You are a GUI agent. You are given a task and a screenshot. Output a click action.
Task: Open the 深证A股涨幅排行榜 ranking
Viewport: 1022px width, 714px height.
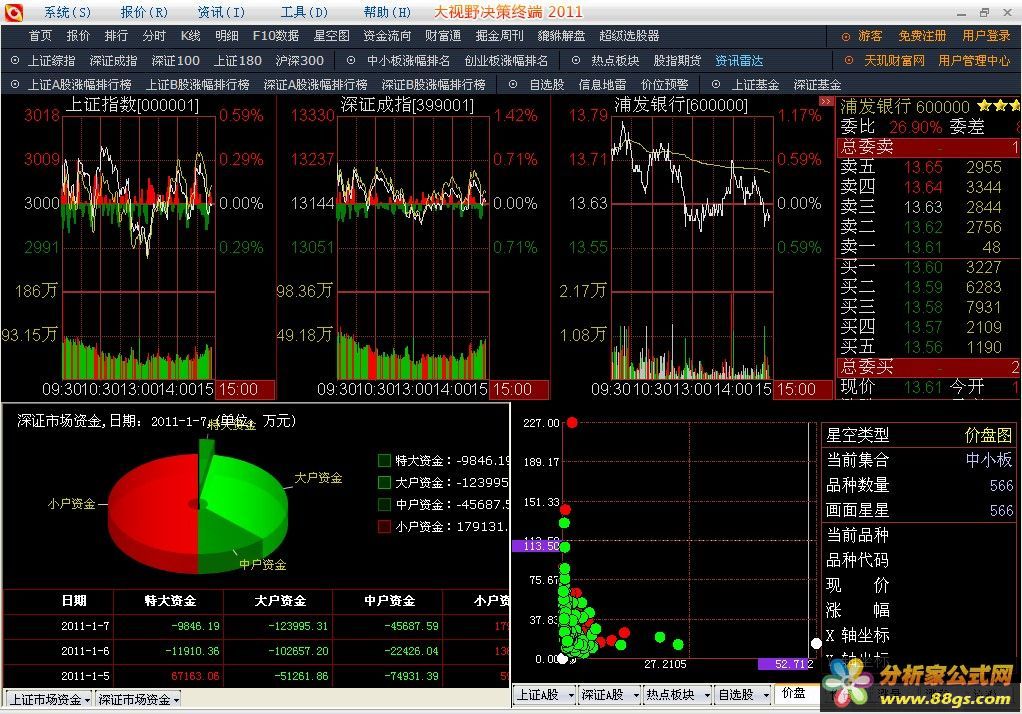315,85
